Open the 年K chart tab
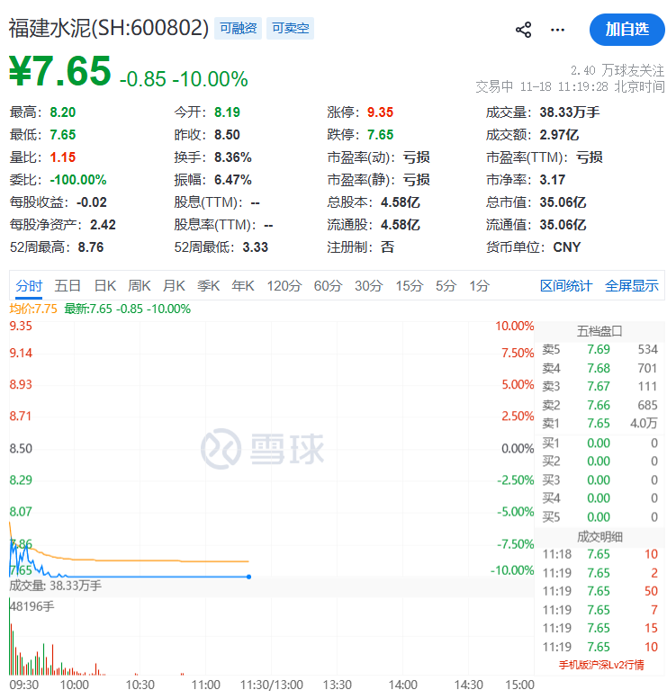The image size is (667, 699). (243, 286)
